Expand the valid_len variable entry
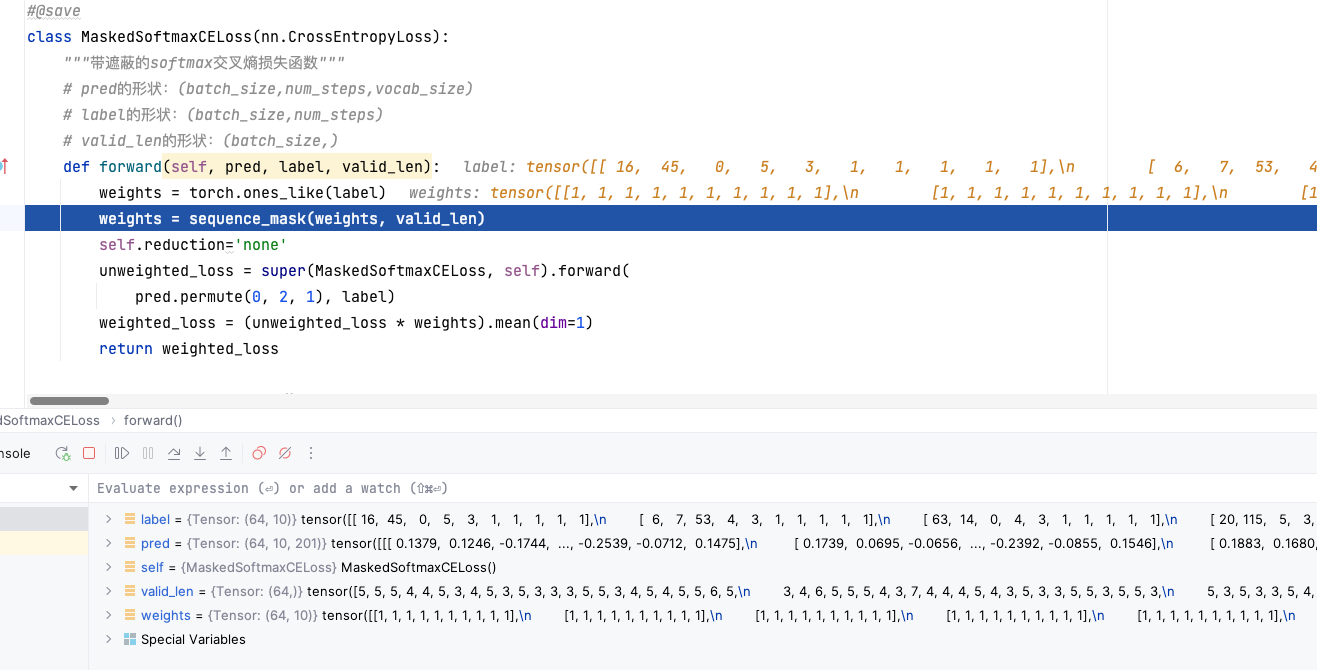 107,591
